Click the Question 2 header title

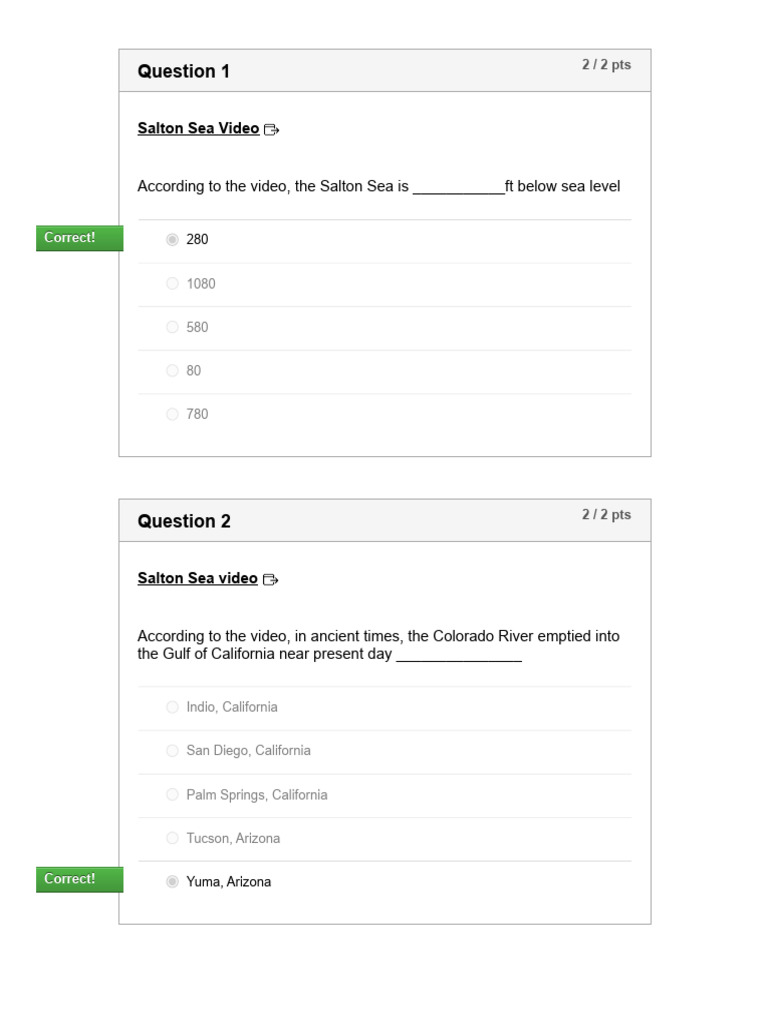click(184, 521)
